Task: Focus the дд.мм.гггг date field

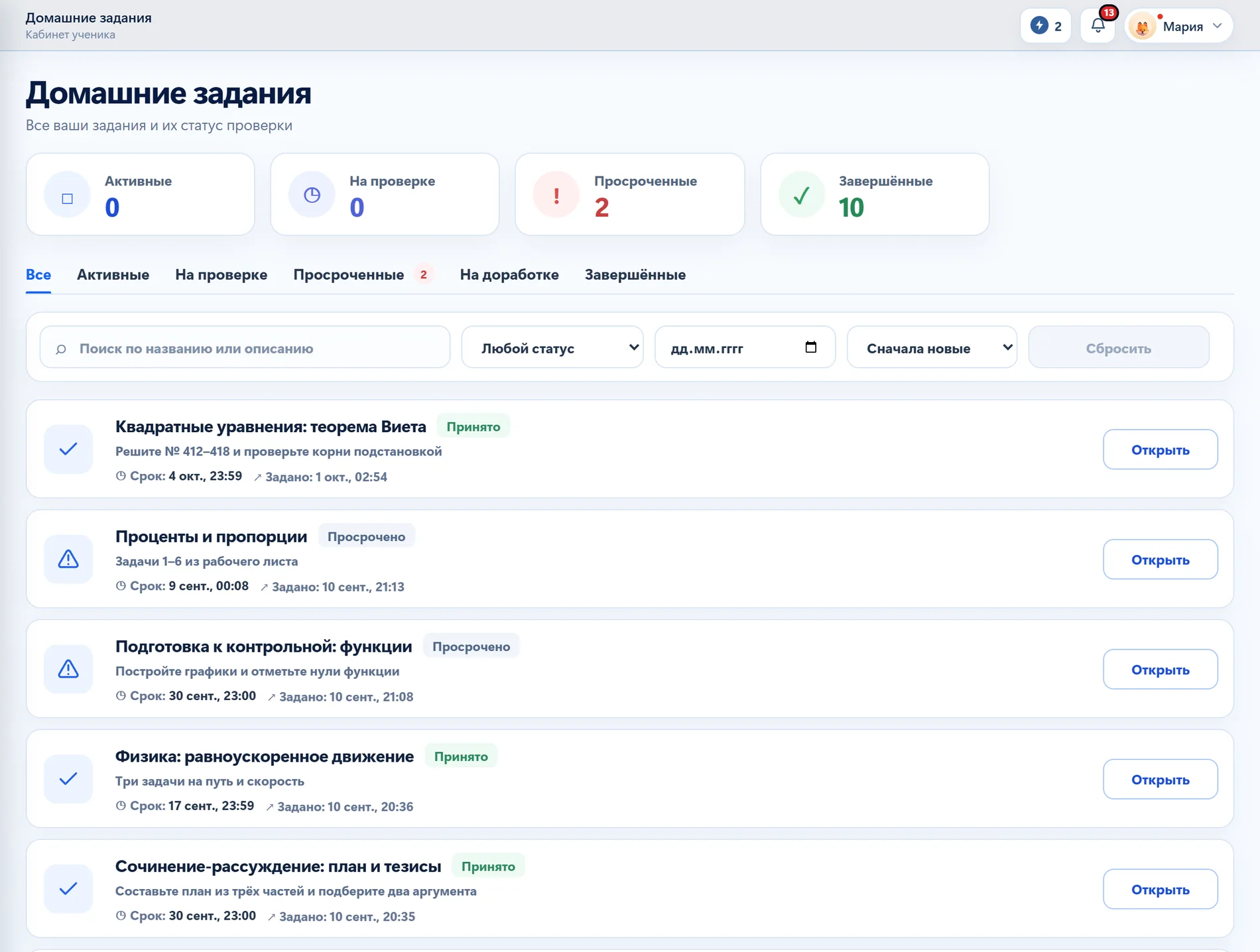Action: coord(745,347)
